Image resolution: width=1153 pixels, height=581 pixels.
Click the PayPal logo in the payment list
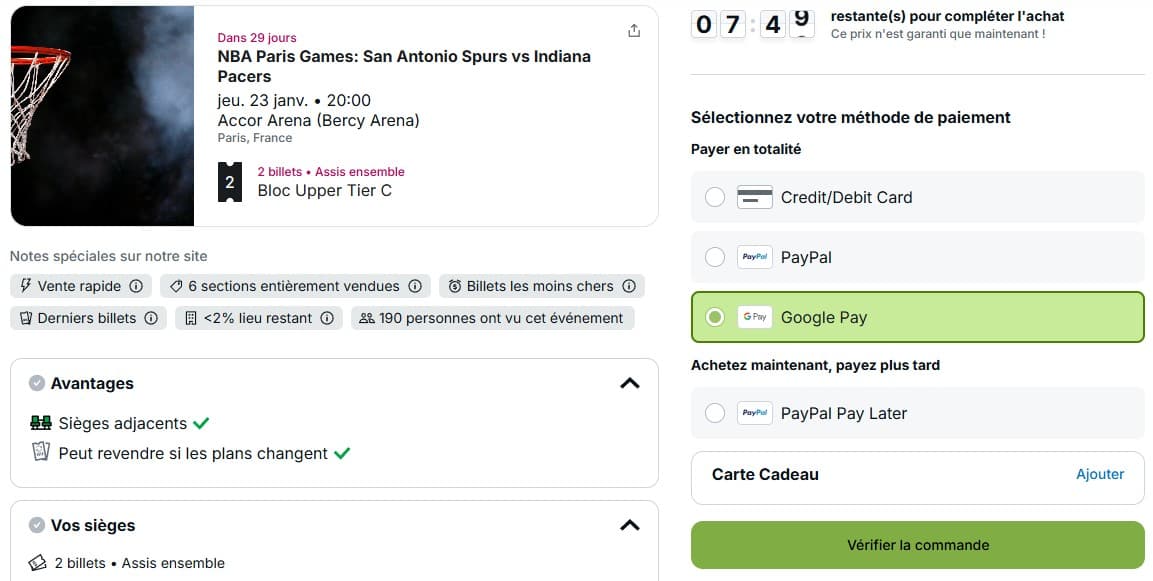[755, 257]
